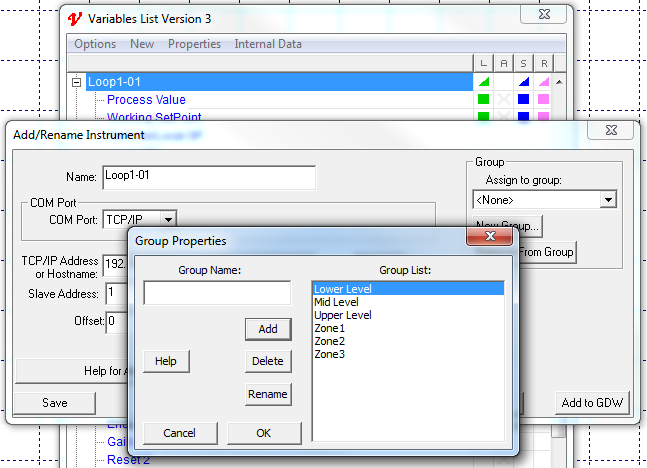Select Mid Level in the Group List
Image resolution: width=647 pixels, height=468 pixels.
coord(336,302)
